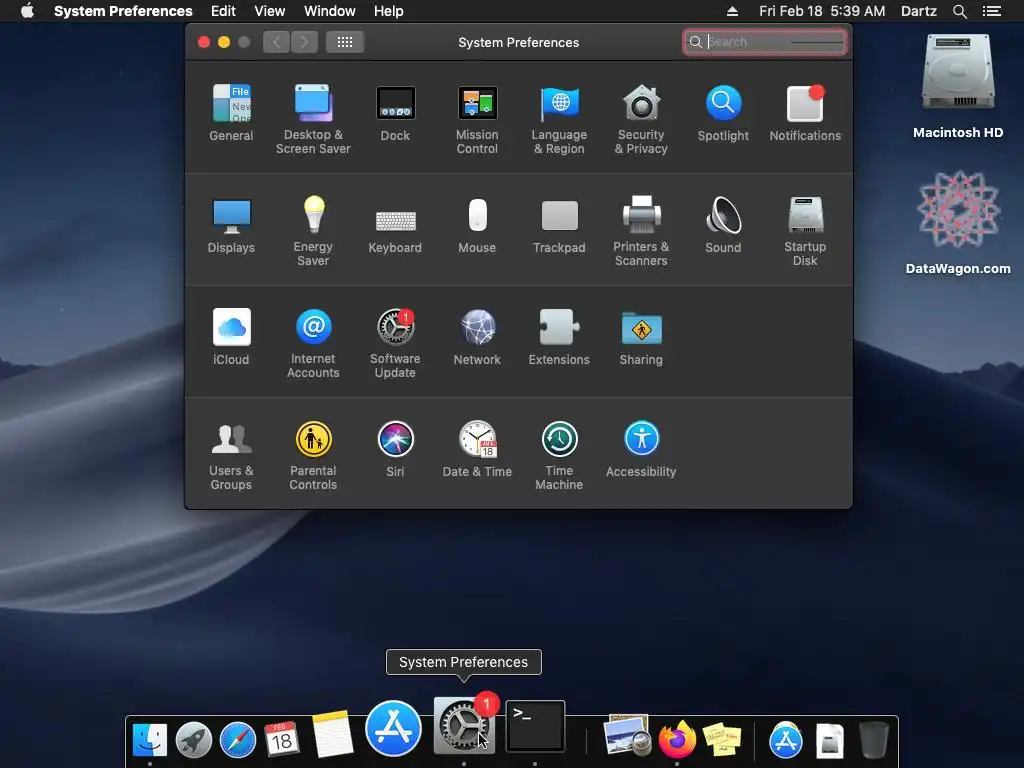
Task: Open Internet Accounts preferences
Action: point(313,343)
